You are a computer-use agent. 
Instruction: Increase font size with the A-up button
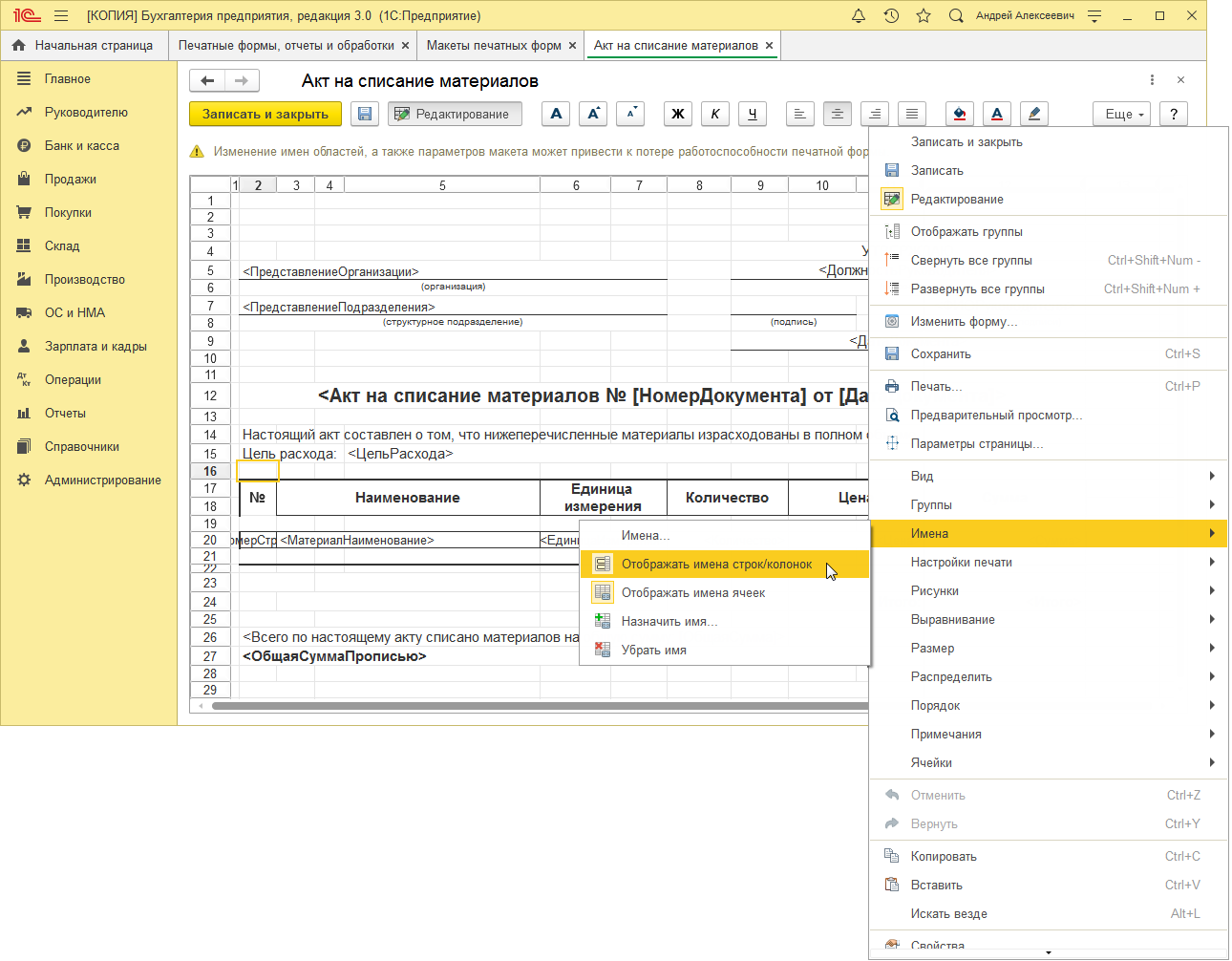pos(593,114)
